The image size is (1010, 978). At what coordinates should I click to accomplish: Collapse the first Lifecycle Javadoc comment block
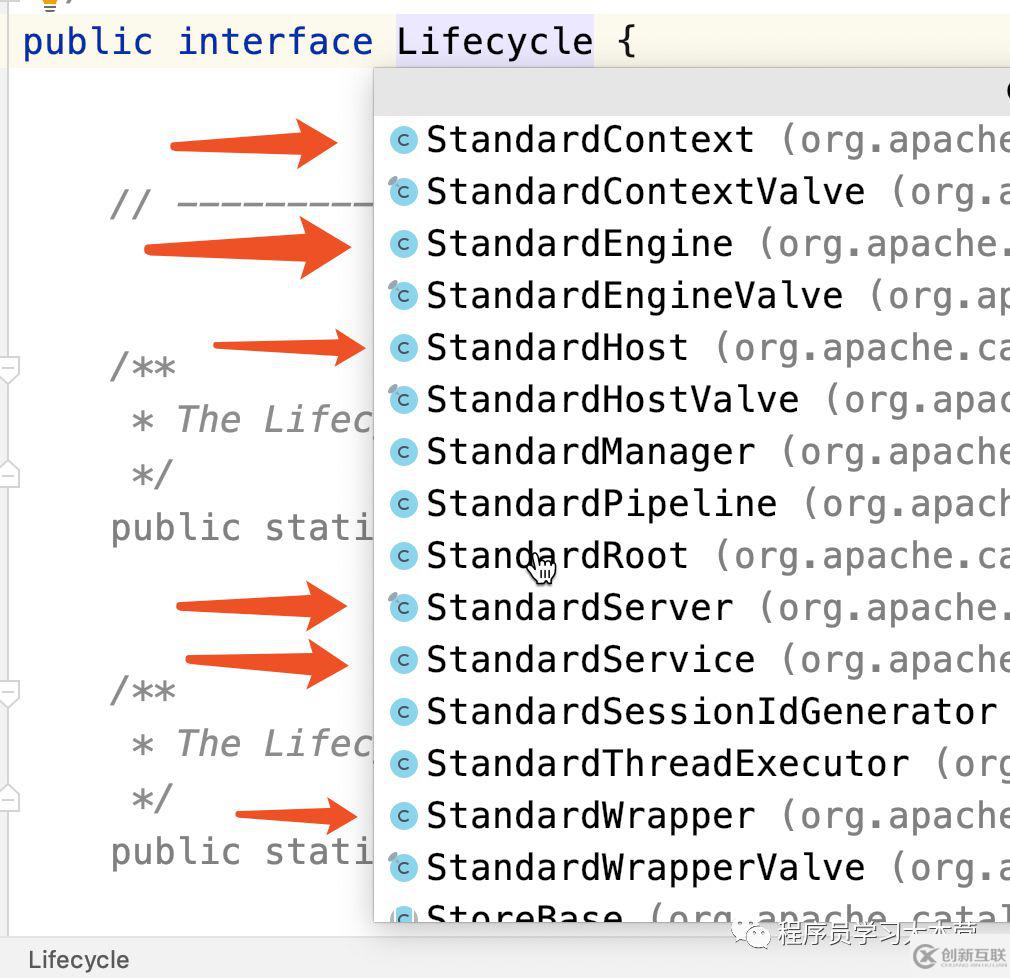(x=8, y=369)
